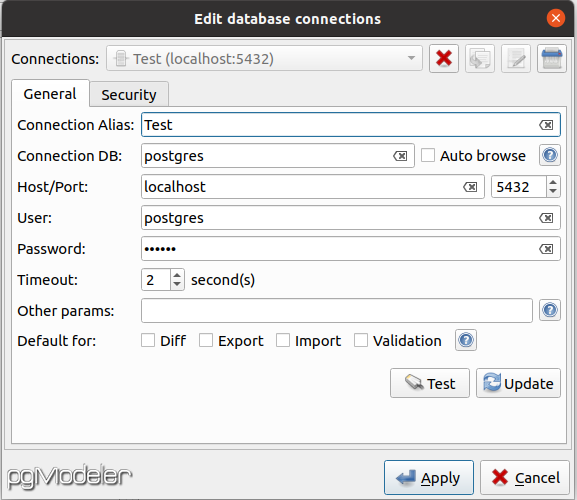577x500 pixels.
Task: Tick the Validation checkbox
Action: 361,340
